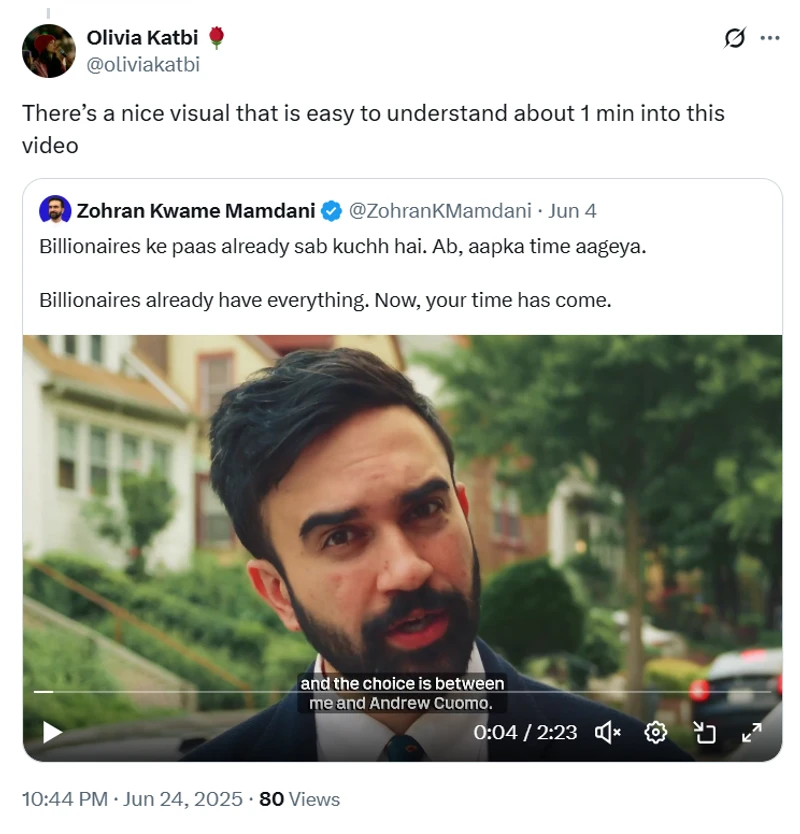Screen dimensions: 800x834
Task: Click Olivia Katbi's profile avatar
Action: pos(49,51)
